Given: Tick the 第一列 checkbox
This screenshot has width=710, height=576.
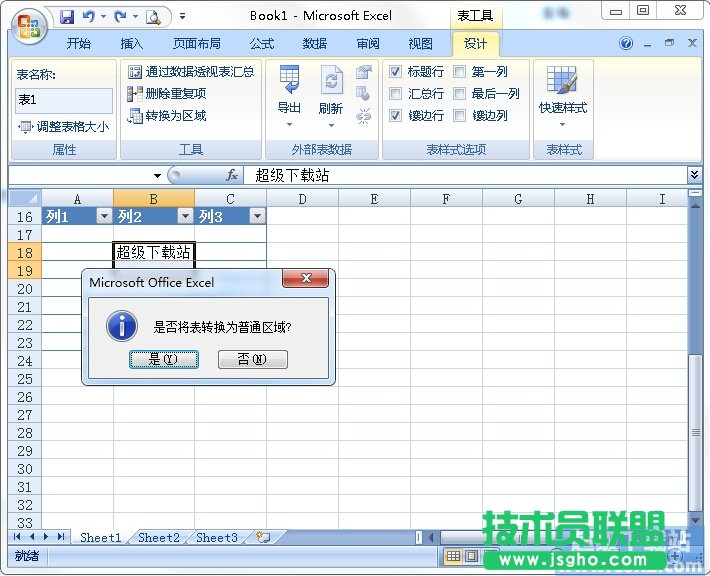Looking at the screenshot, I should click(x=460, y=72).
